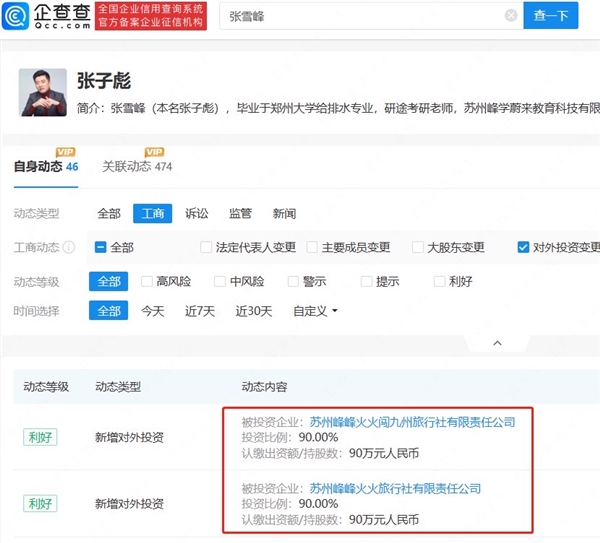Click the VIP badge above 关联动态

point(154,152)
